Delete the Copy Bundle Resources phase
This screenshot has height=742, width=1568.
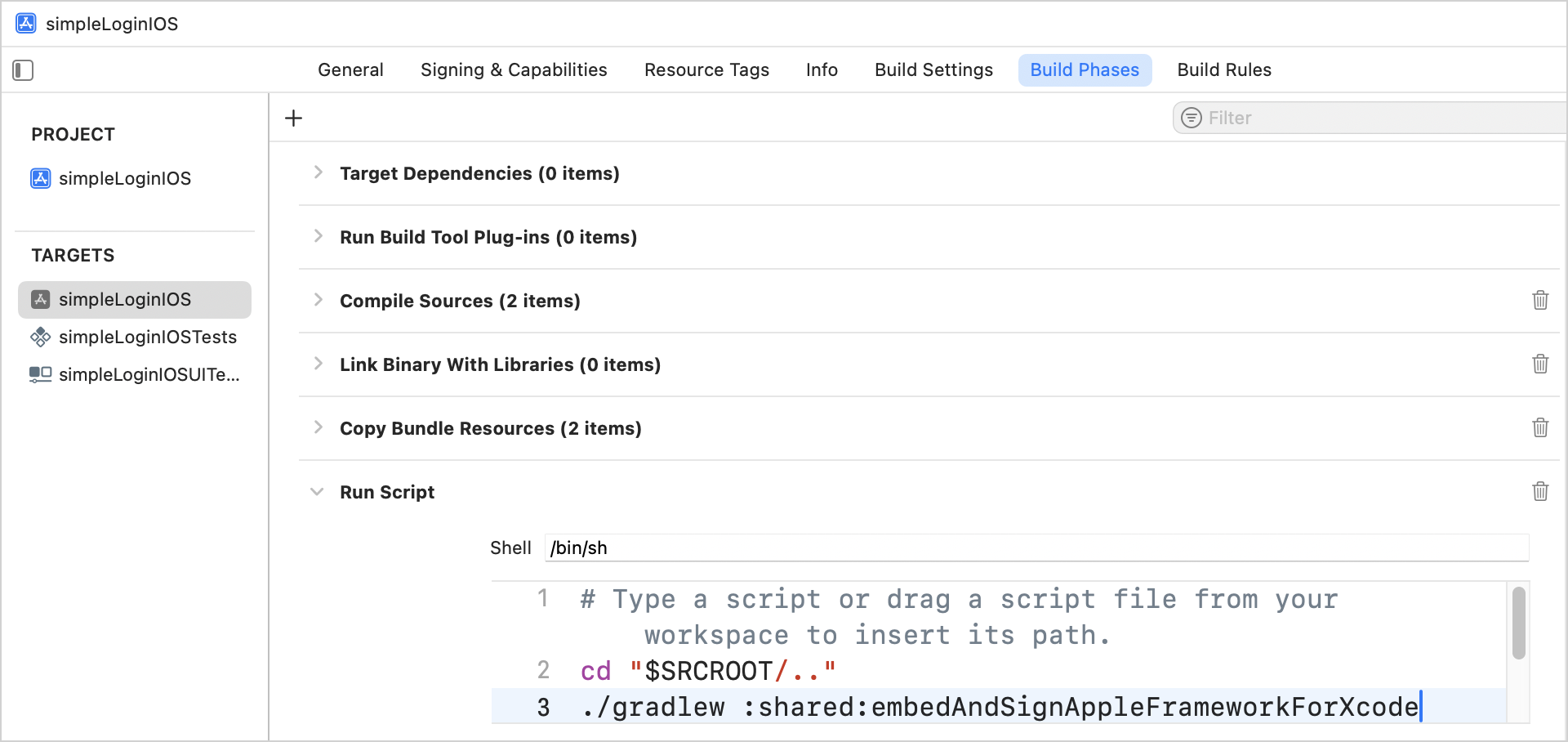(x=1540, y=427)
